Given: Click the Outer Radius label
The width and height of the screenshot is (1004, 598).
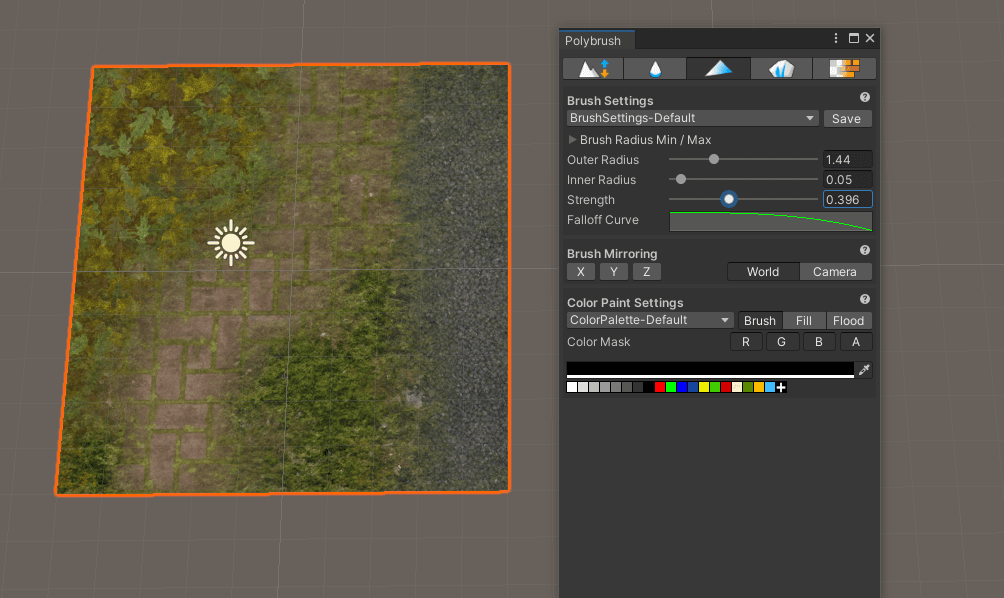Looking at the screenshot, I should [x=603, y=159].
